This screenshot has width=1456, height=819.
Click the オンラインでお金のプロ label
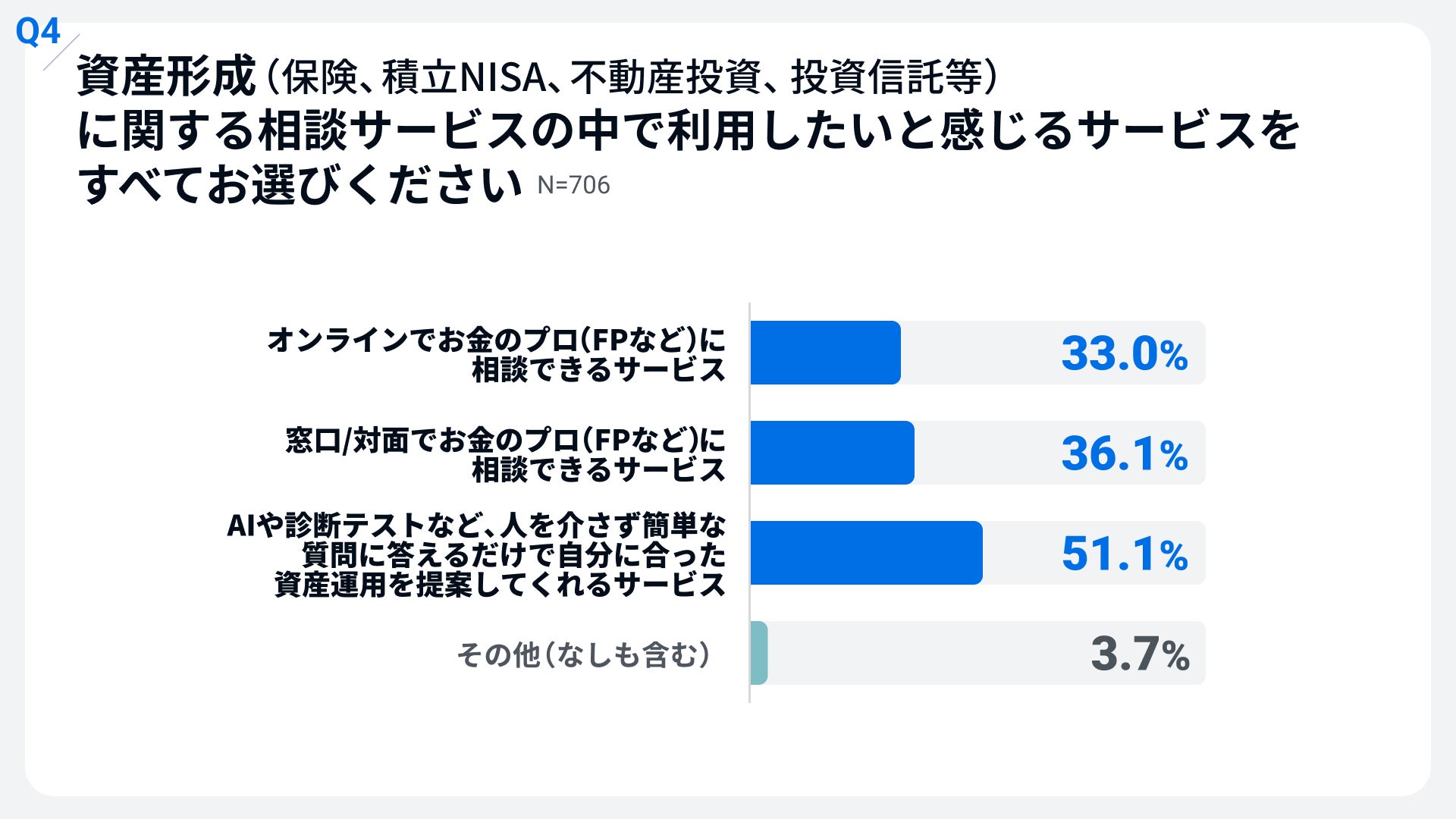point(497,340)
